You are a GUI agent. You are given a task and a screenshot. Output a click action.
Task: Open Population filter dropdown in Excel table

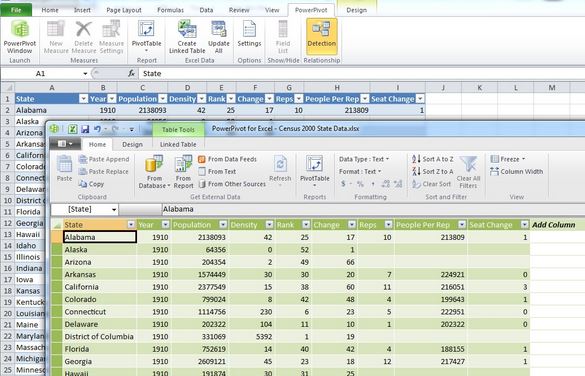coord(163,99)
